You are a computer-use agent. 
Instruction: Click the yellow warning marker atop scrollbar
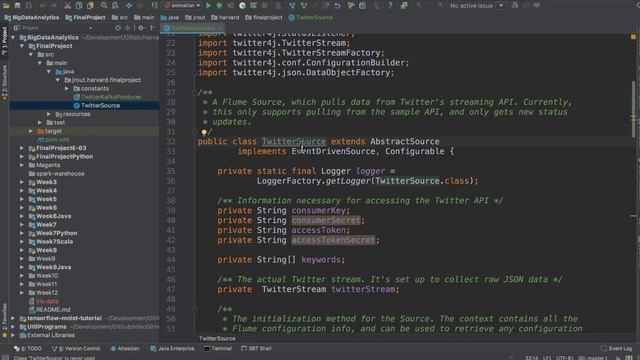click(x=633, y=37)
